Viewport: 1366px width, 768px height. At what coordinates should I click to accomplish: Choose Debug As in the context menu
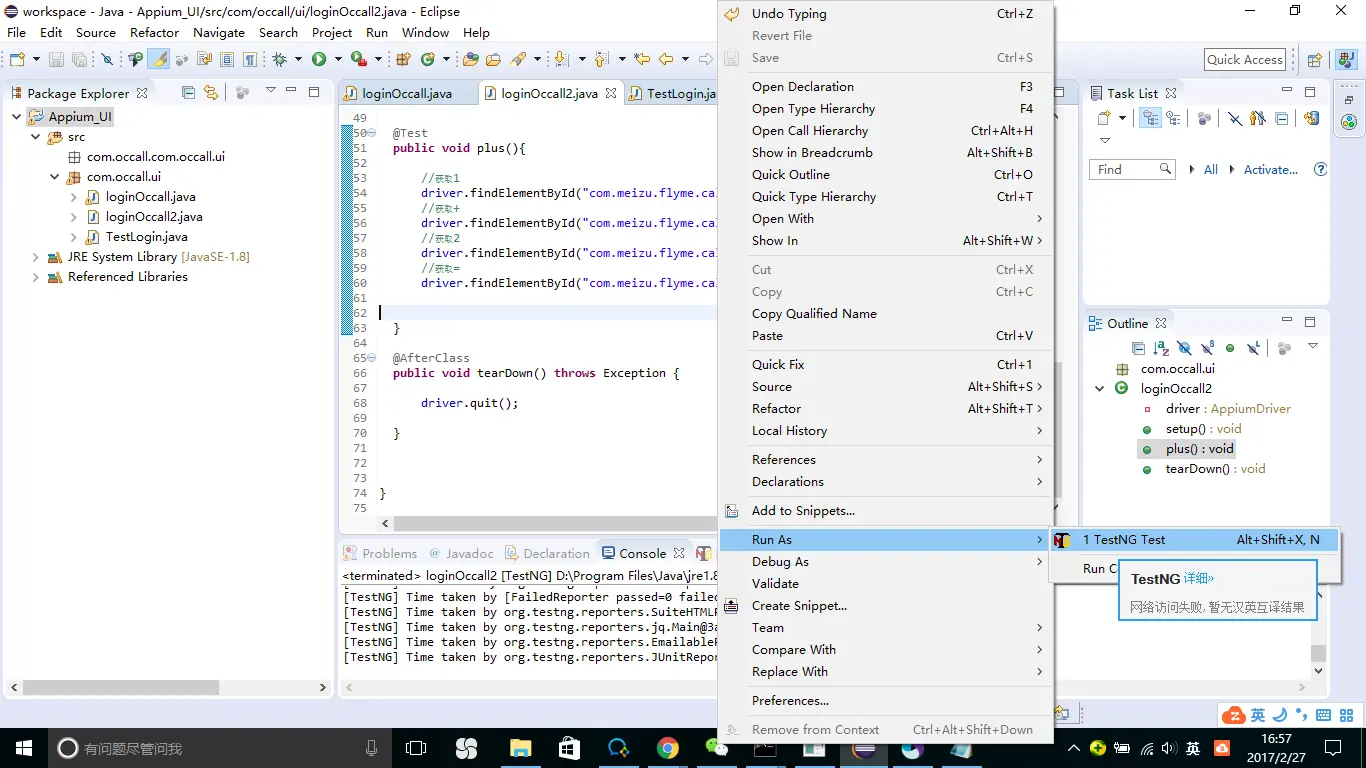tap(886, 562)
